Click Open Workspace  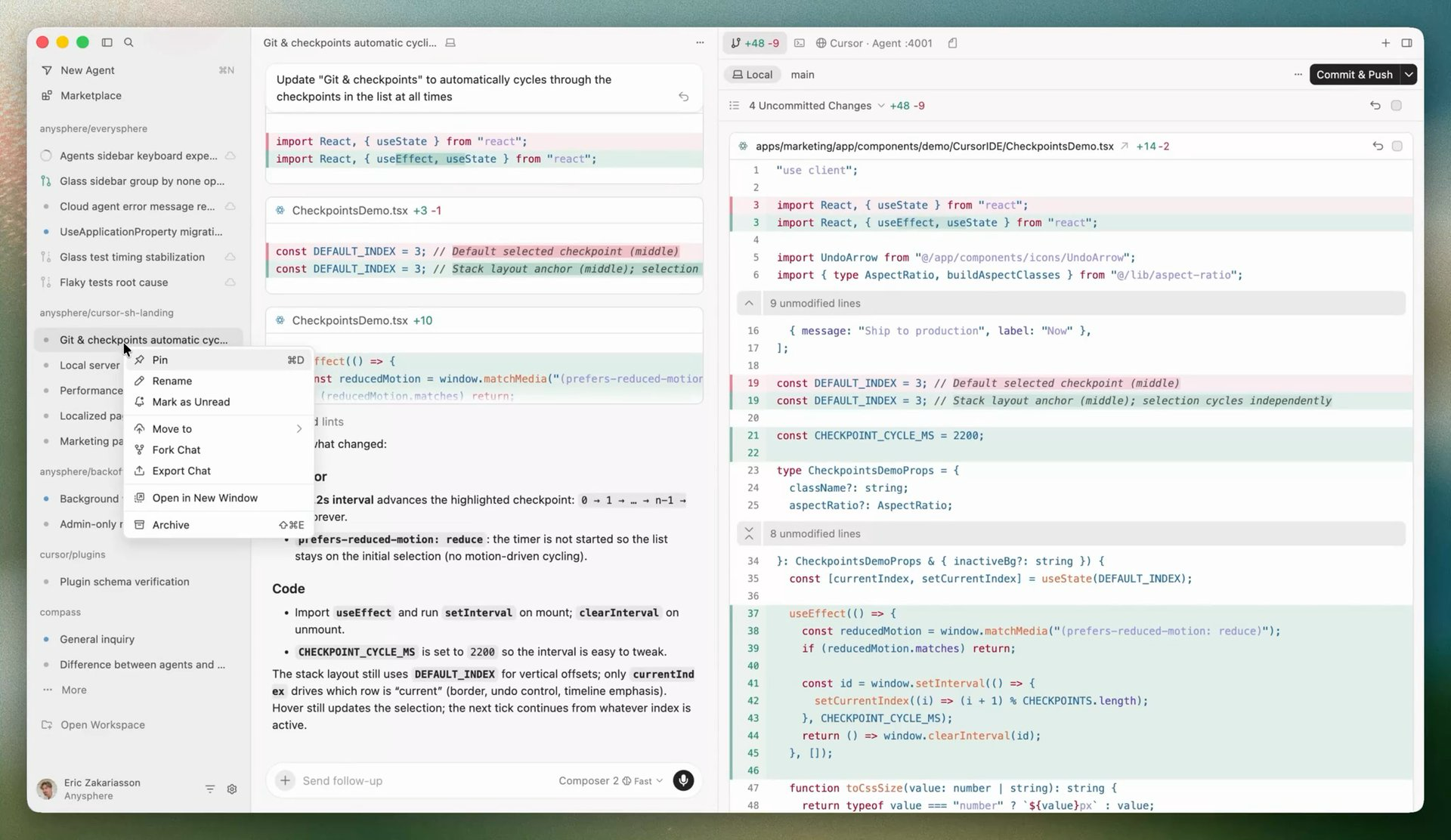point(138,724)
